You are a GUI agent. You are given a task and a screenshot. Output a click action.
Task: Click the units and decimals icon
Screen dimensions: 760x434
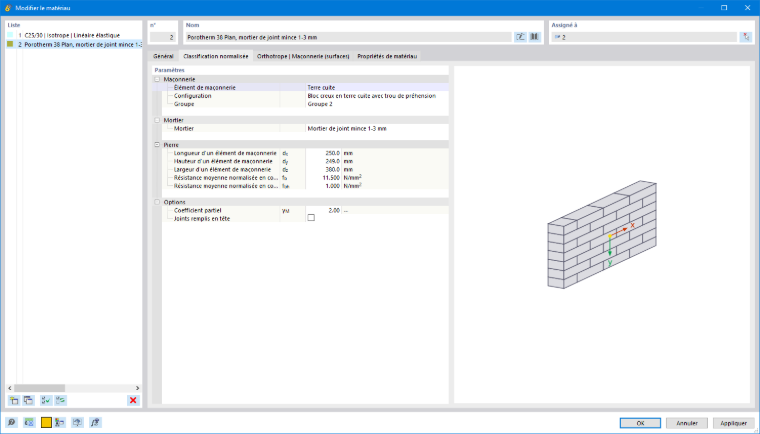29,422
